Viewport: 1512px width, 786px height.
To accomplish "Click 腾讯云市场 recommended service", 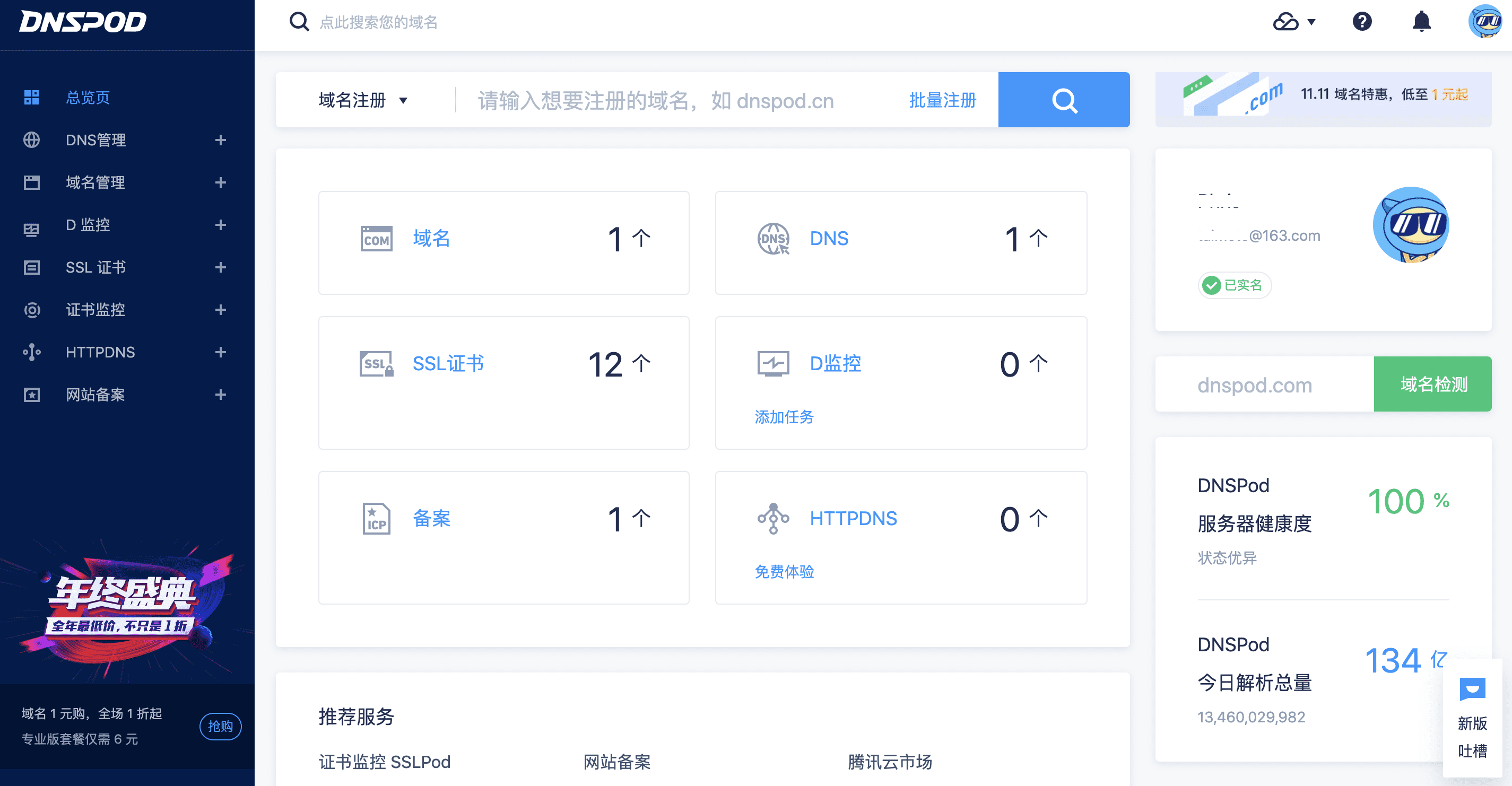I will 890,762.
